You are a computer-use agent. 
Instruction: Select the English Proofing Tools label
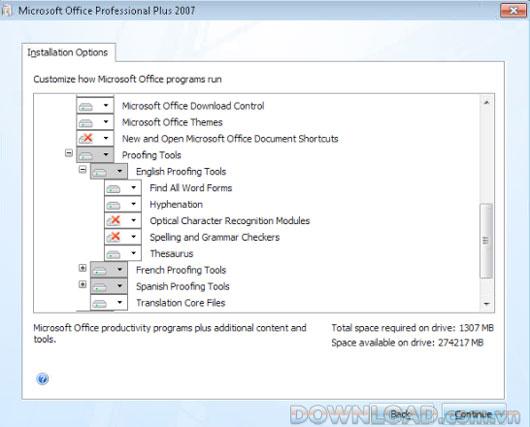point(181,171)
